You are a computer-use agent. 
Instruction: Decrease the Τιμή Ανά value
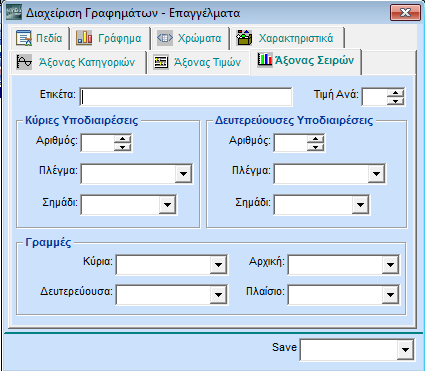click(x=396, y=101)
